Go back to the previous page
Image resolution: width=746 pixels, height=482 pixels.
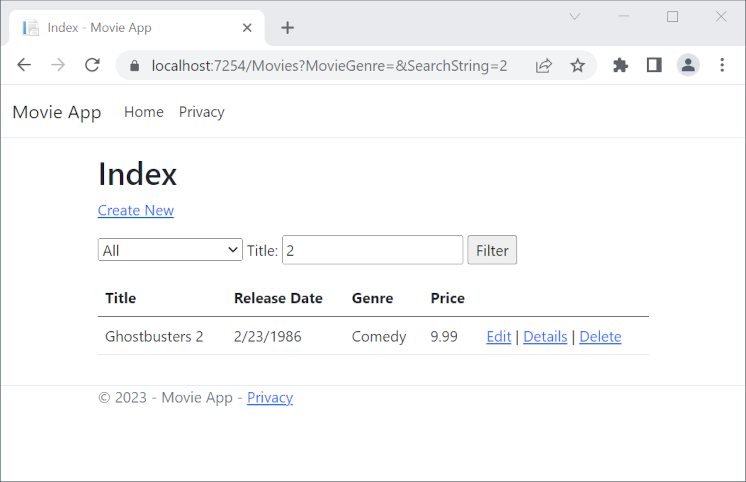click(x=24, y=65)
